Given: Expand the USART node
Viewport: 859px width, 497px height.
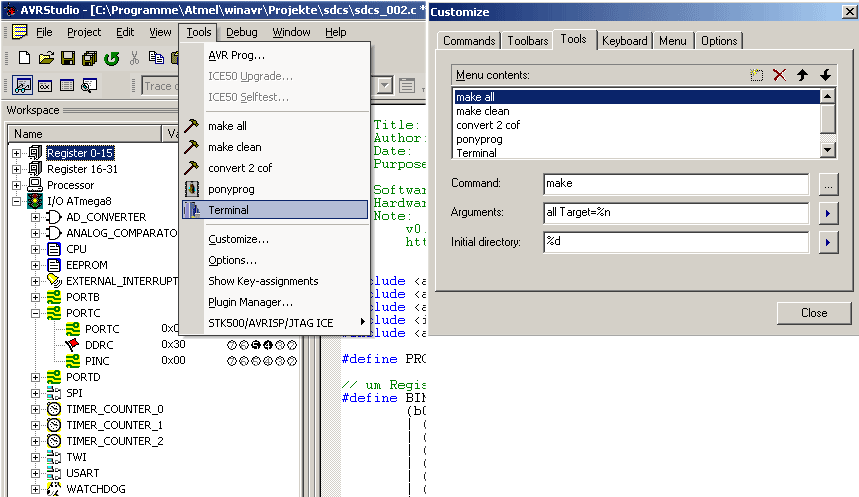Looking at the screenshot, I should coord(35,473).
